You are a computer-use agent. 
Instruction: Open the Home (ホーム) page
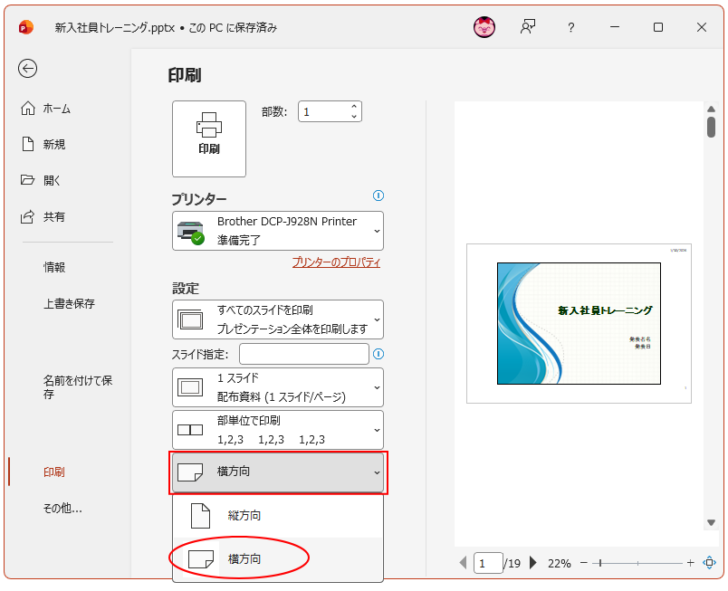pyautogui.click(x=46, y=108)
